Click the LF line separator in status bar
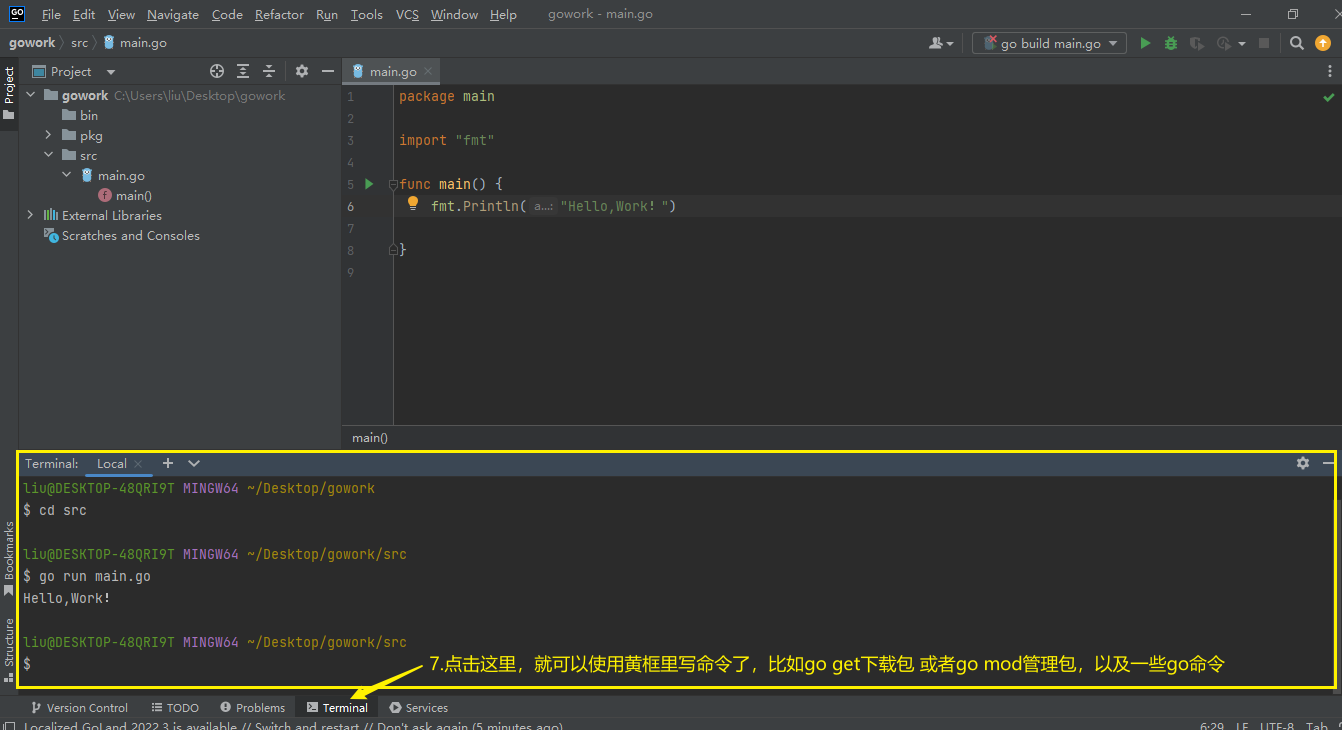Screen dimensions: 1342x730 click(1242, 726)
